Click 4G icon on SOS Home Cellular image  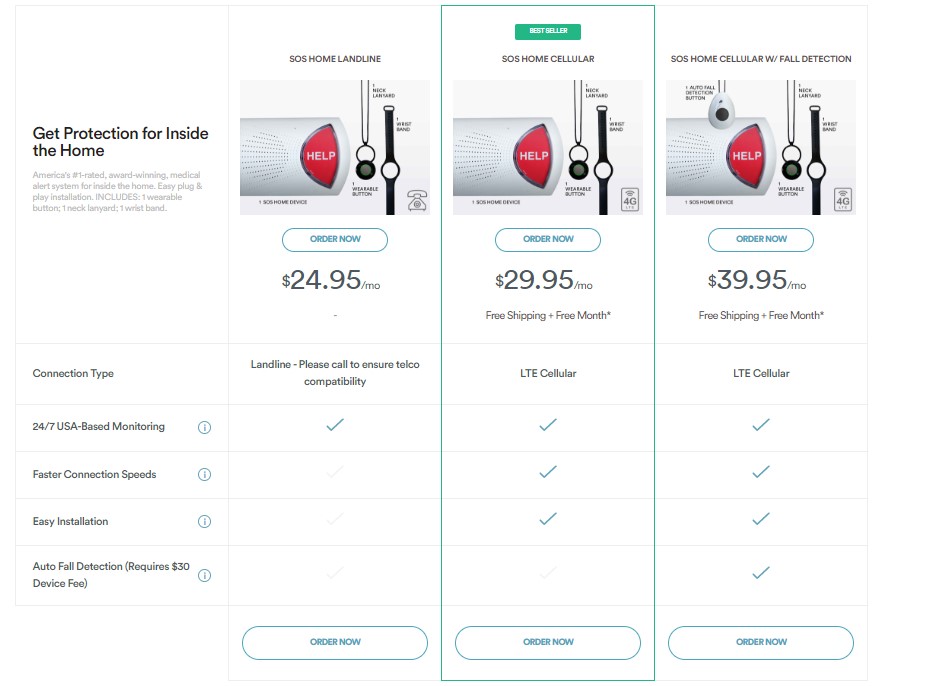click(630, 200)
